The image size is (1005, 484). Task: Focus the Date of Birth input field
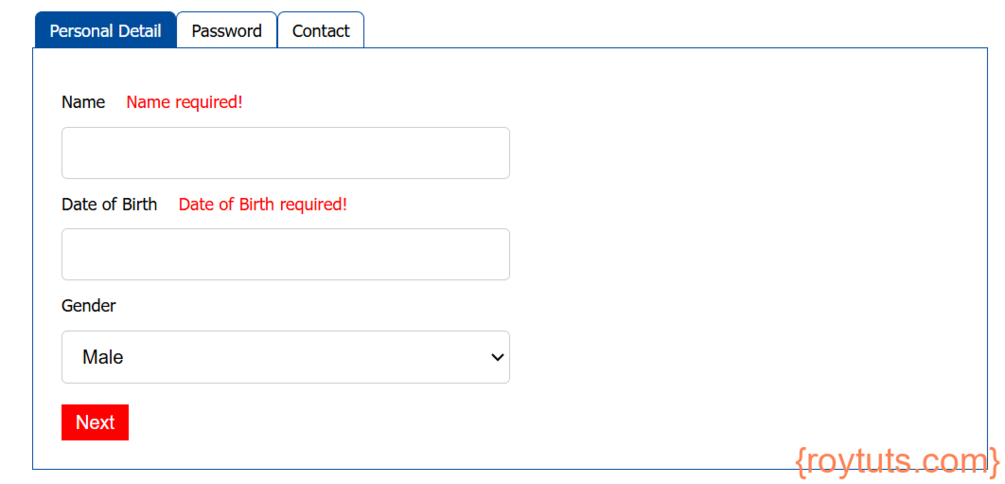285,254
